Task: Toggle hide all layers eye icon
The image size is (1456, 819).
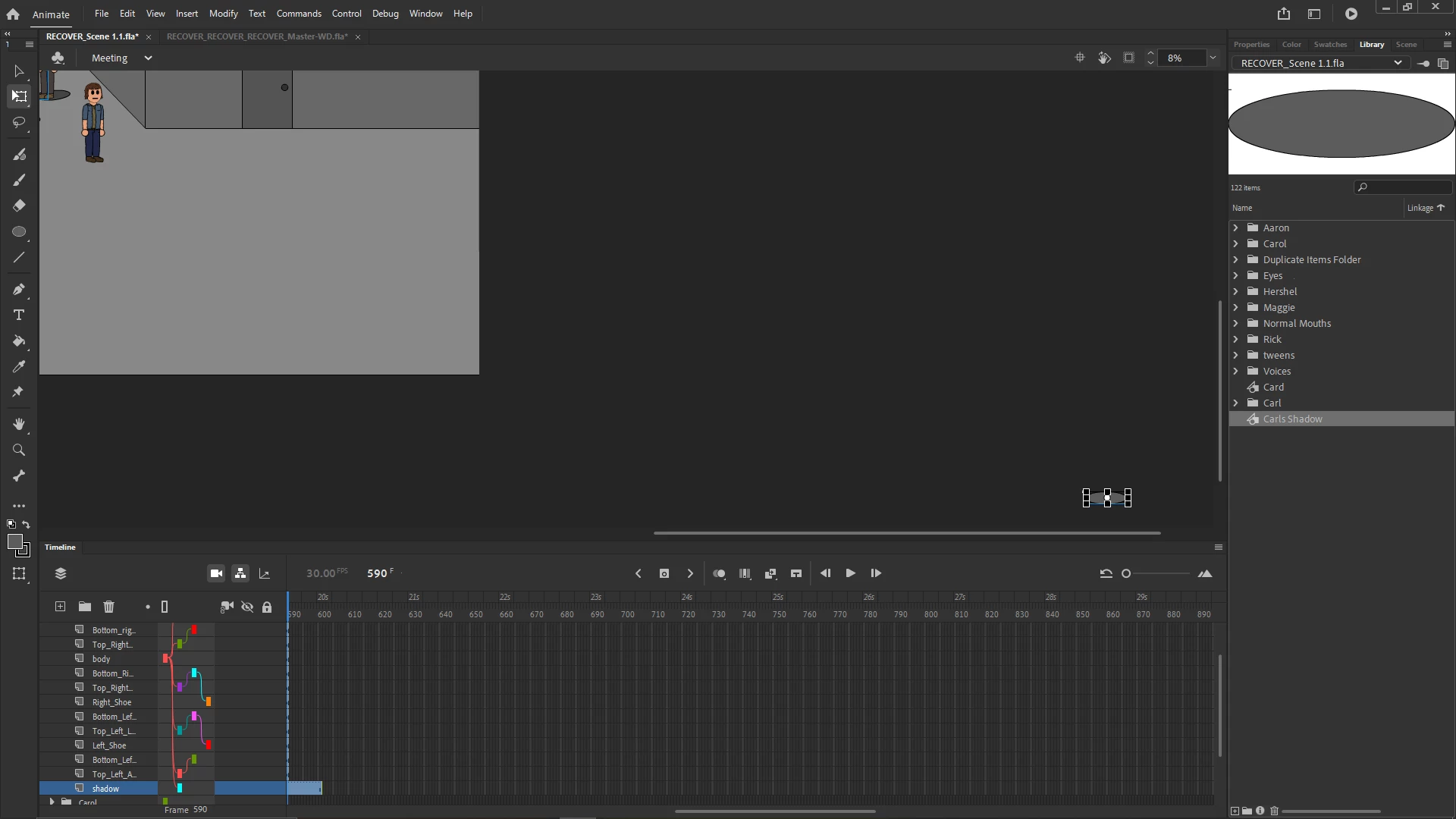Action: pos(247,607)
